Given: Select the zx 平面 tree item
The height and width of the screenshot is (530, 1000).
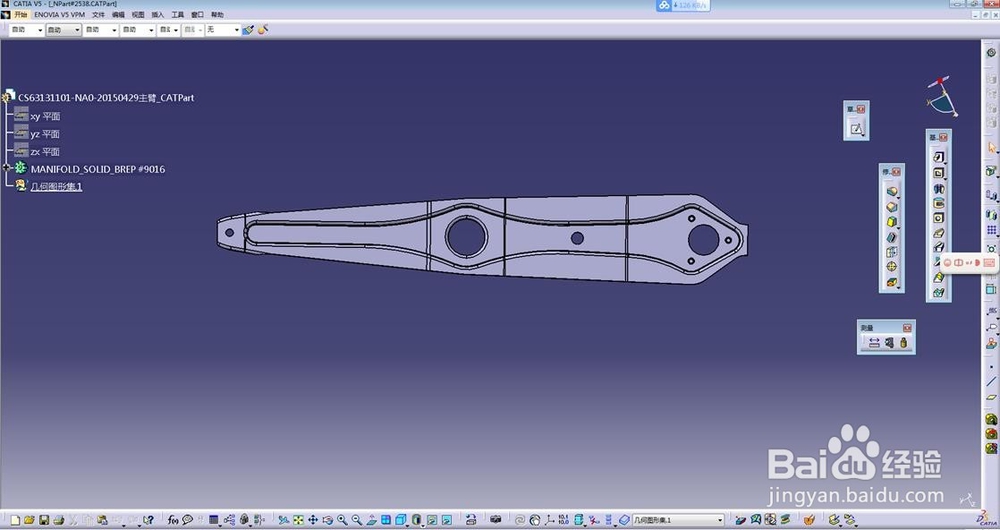Looking at the screenshot, I should [x=45, y=152].
